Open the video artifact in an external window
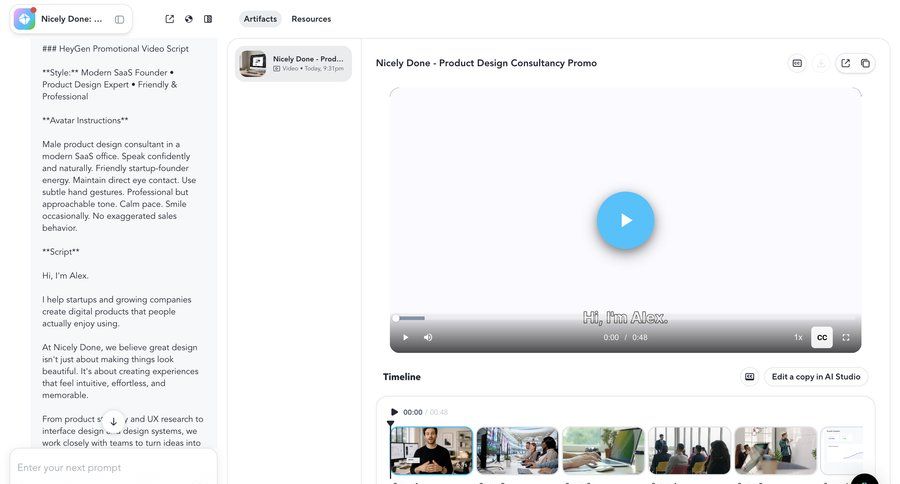Image resolution: width=900 pixels, height=484 pixels. (845, 63)
